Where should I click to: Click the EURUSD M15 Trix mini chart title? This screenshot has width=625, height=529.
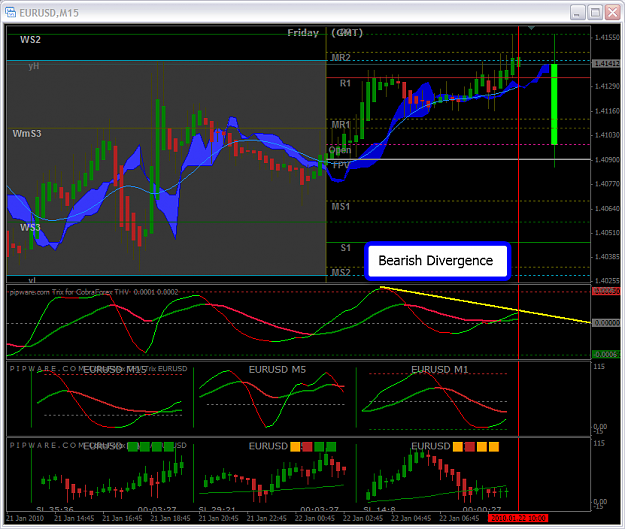tap(116, 370)
